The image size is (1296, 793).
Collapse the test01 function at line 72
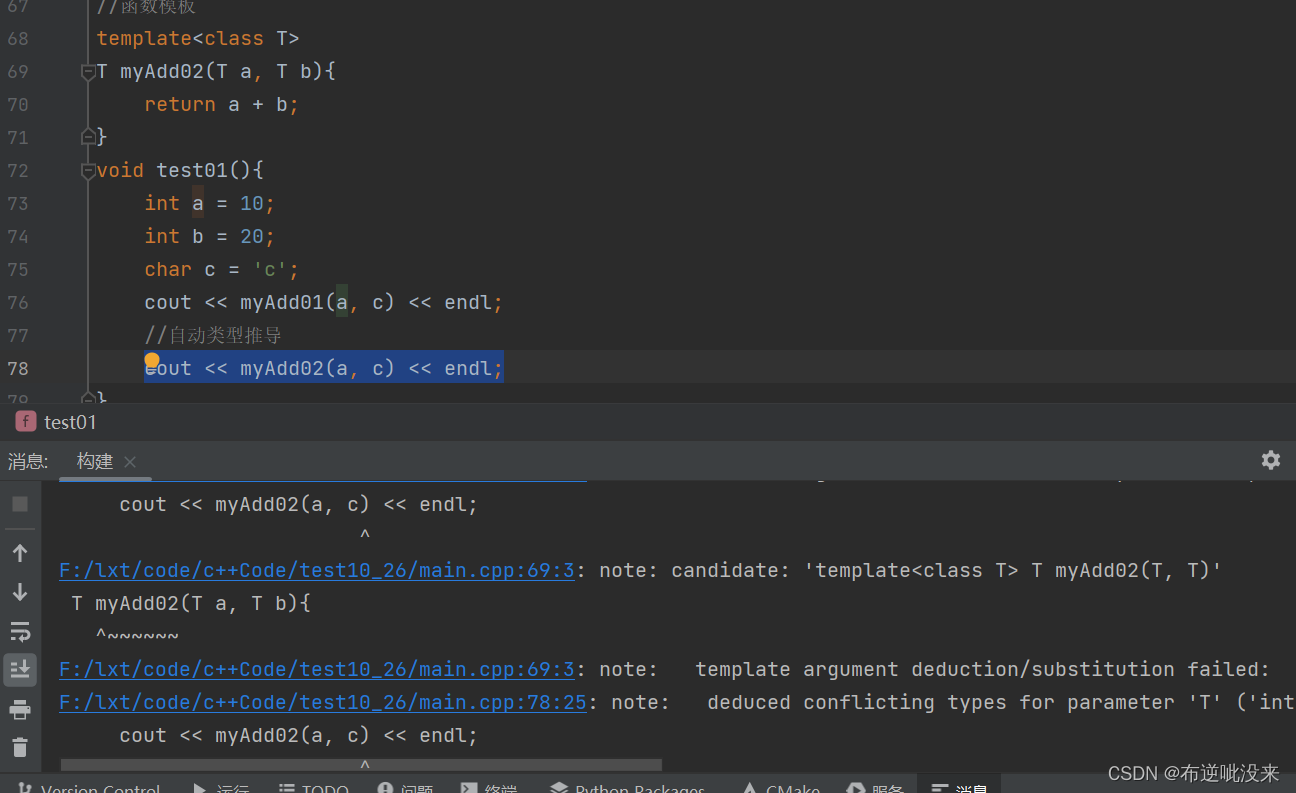coord(88,171)
